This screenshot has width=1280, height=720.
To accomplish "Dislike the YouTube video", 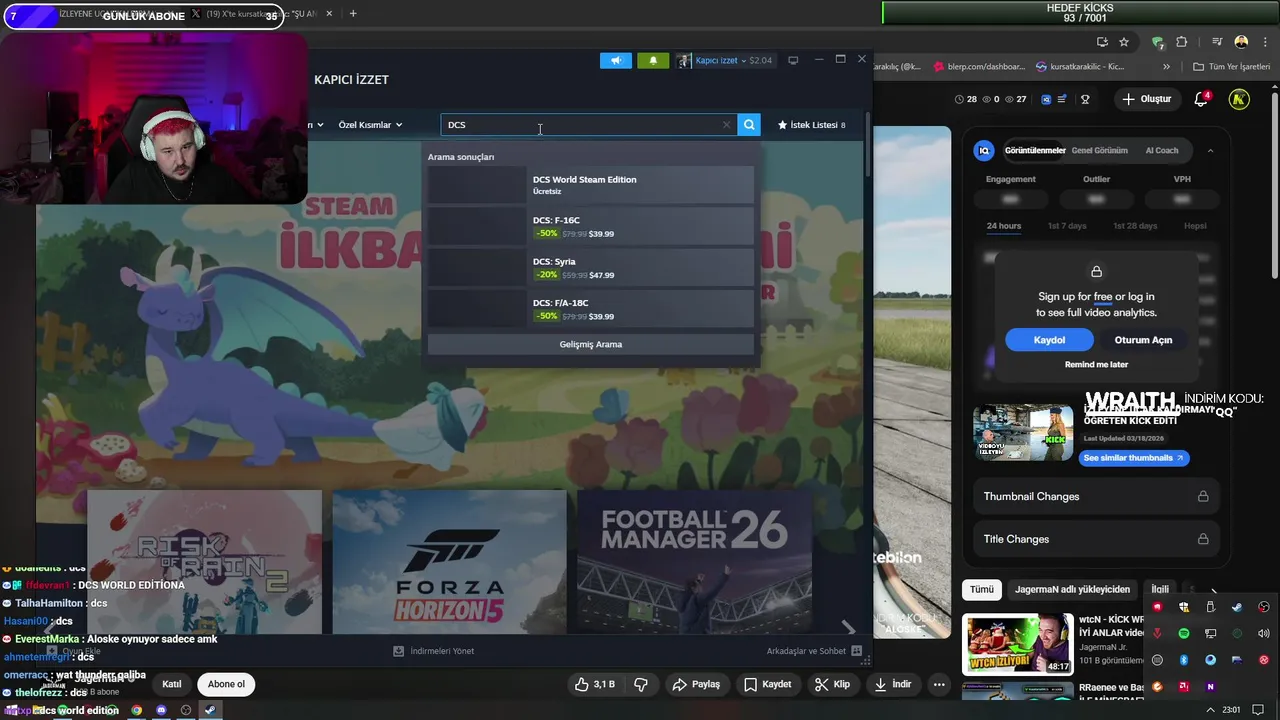I will pos(641,685).
